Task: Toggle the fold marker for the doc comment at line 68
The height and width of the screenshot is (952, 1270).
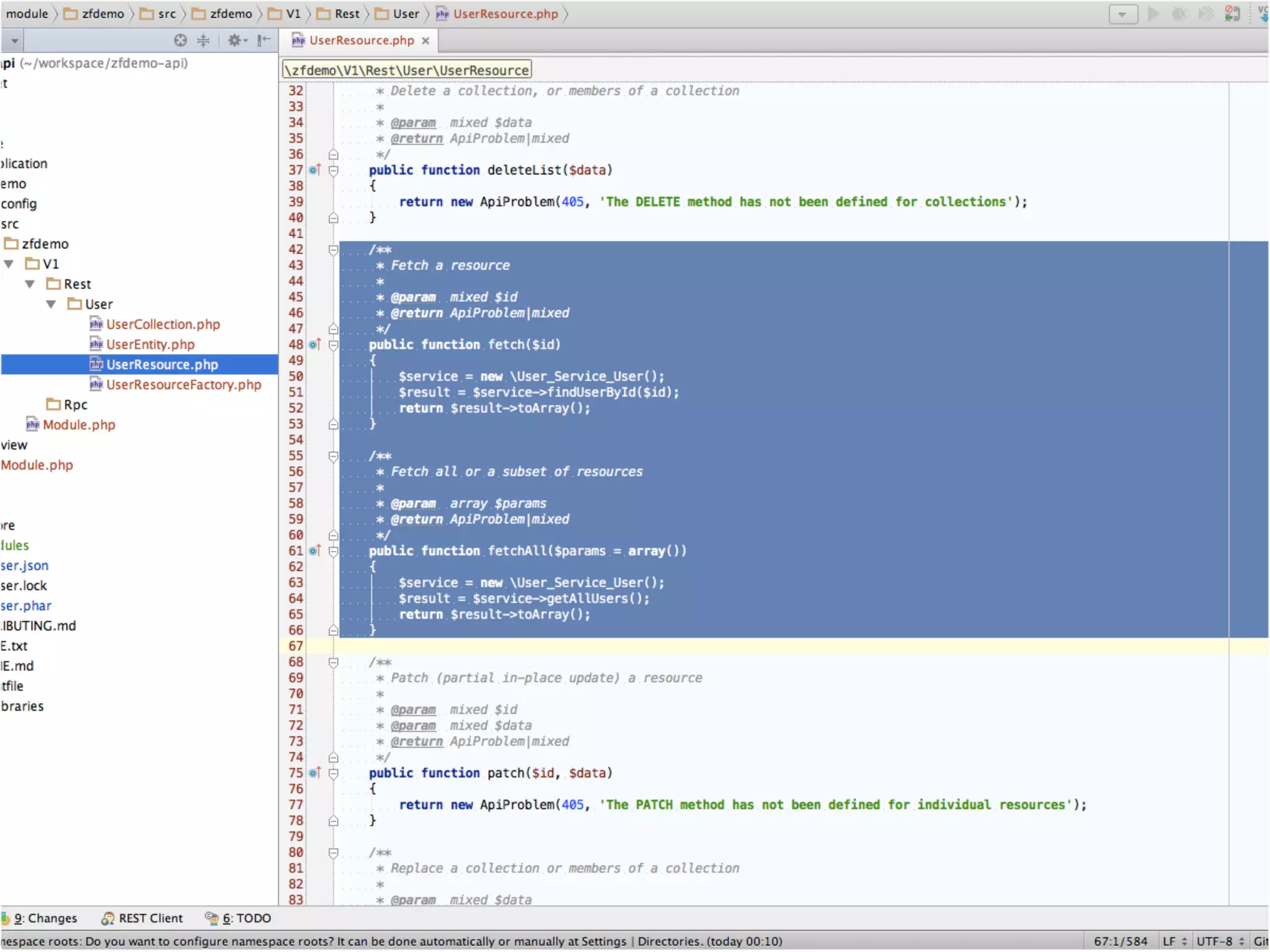Action: pyautogui.click(x=334, y=662)
